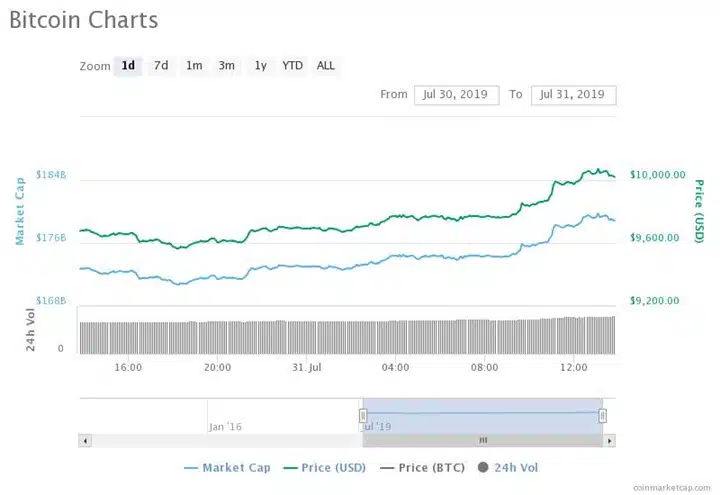720x495 pixels.
Task: Click the navigator scrollbar thumb grip
Action: click(483, 441)
